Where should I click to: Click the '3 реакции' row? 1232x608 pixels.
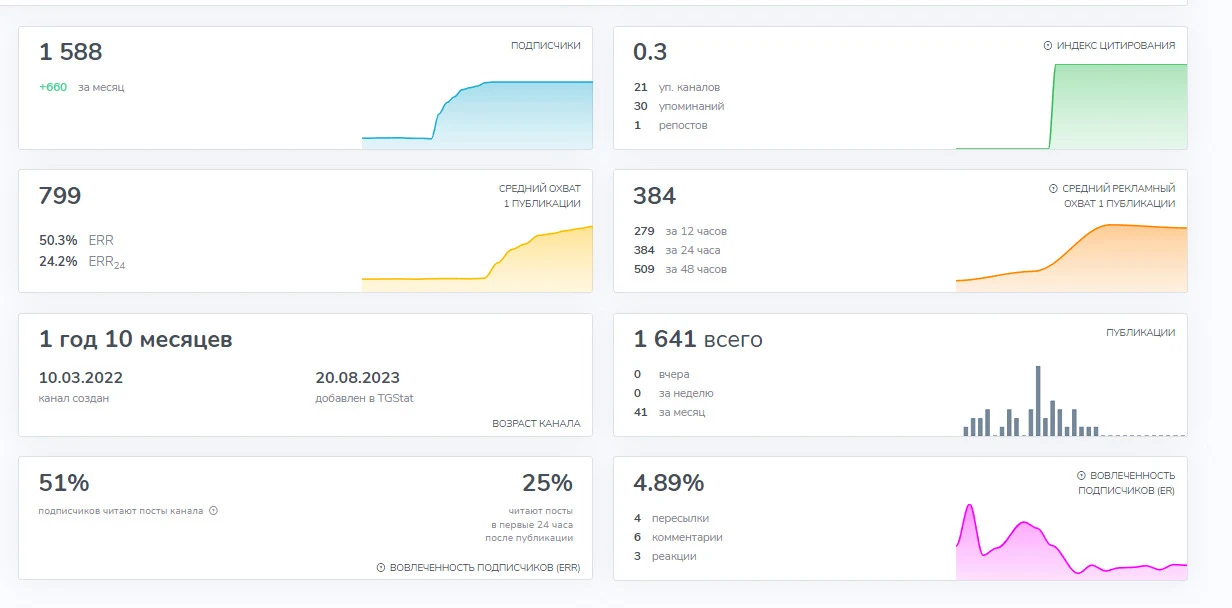click(x=665, y=556)
